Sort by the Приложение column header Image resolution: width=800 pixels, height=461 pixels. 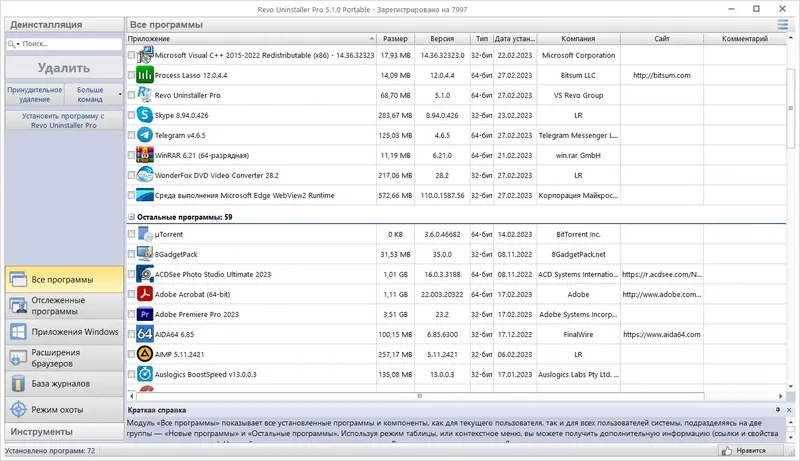pos(251,38)
